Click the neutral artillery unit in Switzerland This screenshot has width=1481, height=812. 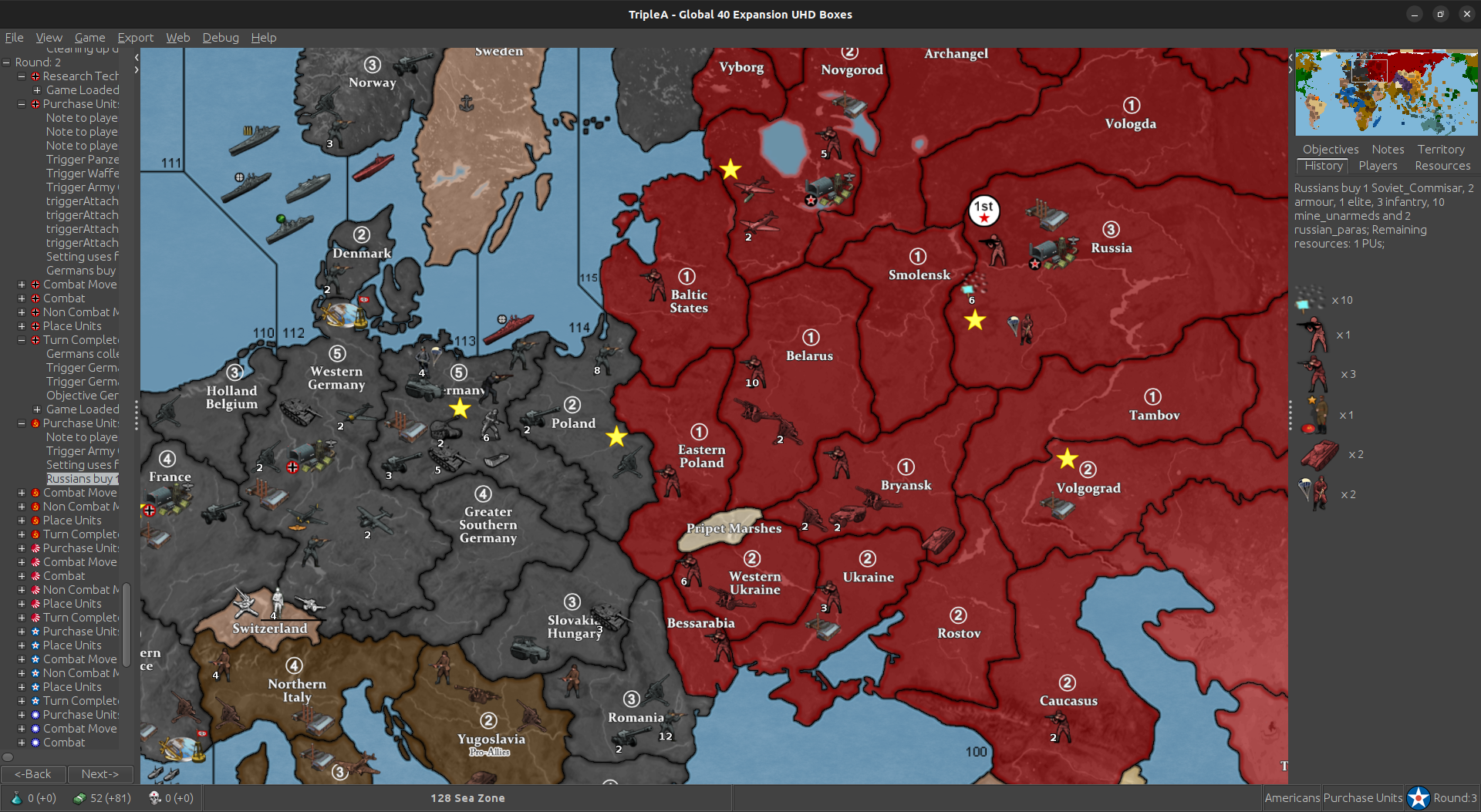coord(309,605)
